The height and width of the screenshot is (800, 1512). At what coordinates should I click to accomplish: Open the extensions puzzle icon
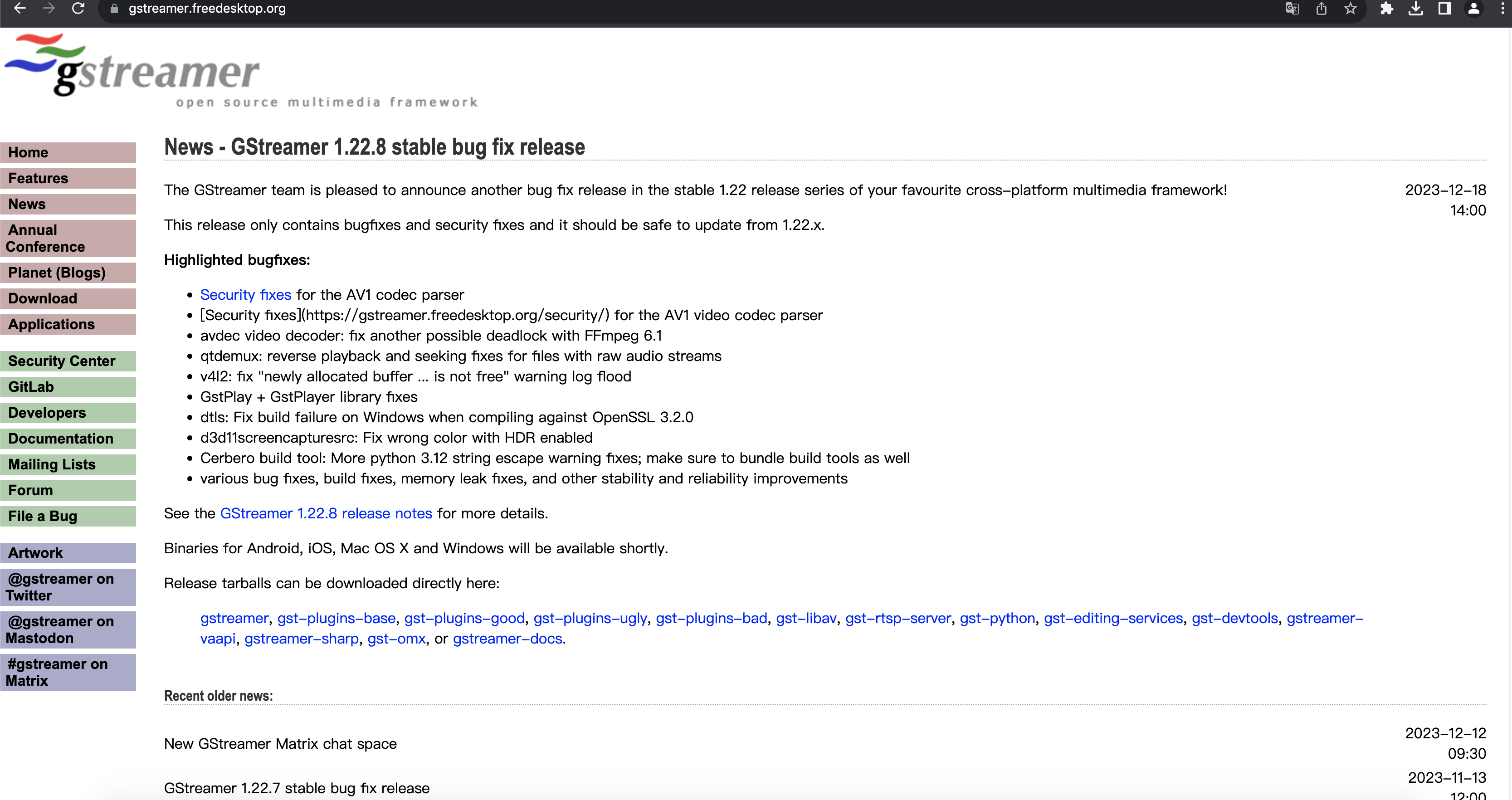(1386, 8)
